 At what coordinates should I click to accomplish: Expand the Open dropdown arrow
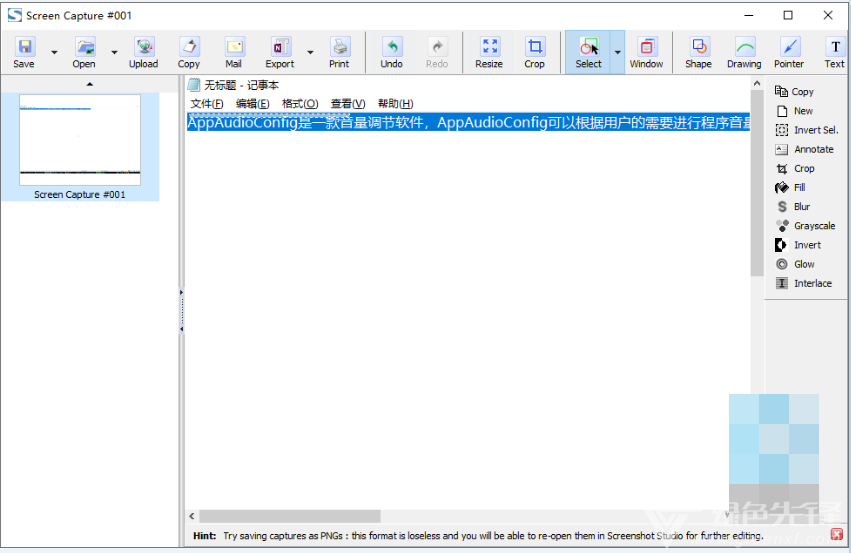(x=114, y=53)
